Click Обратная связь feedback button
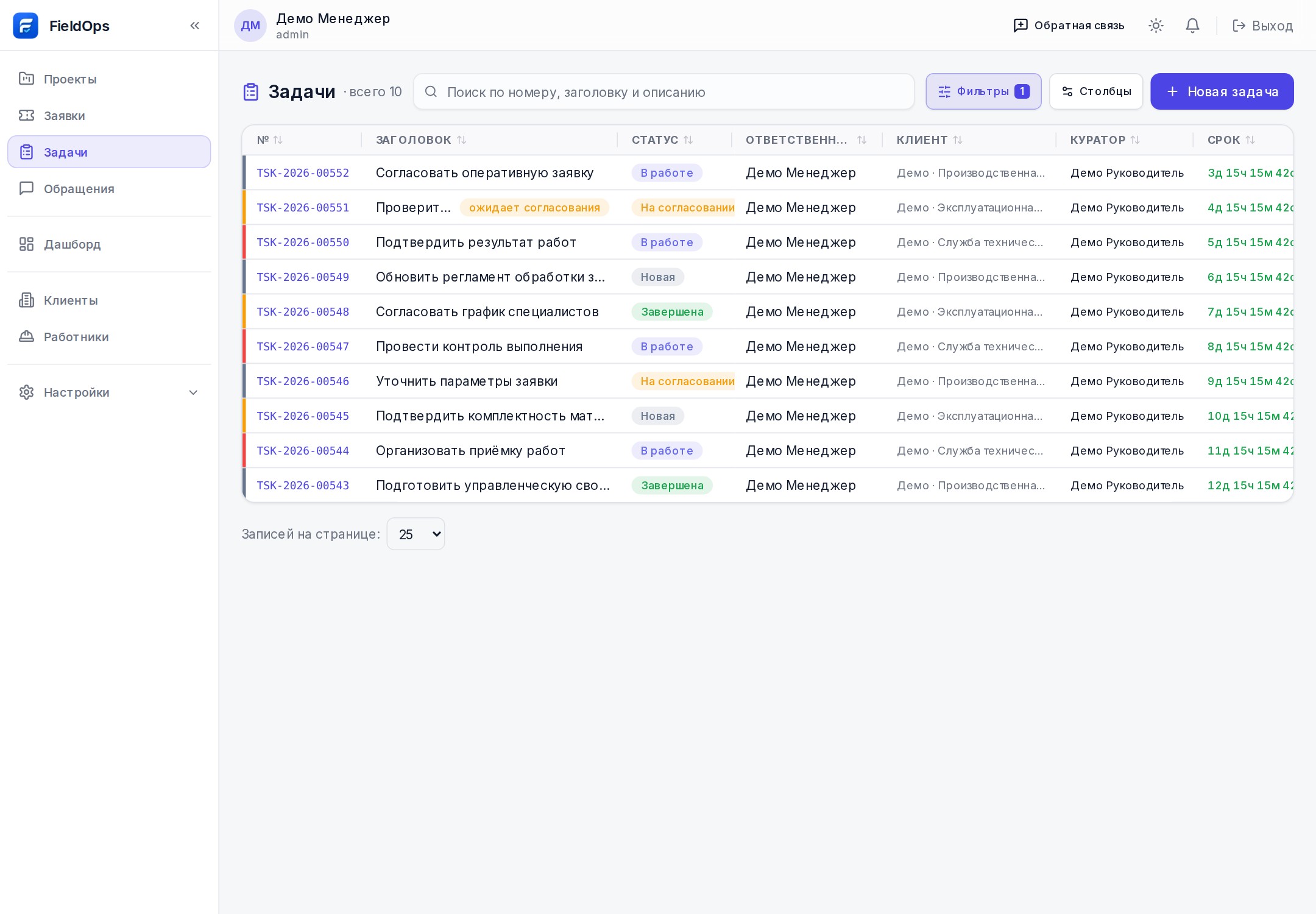This screenshot has height=914, width=1316. [x=1069, y=26]
